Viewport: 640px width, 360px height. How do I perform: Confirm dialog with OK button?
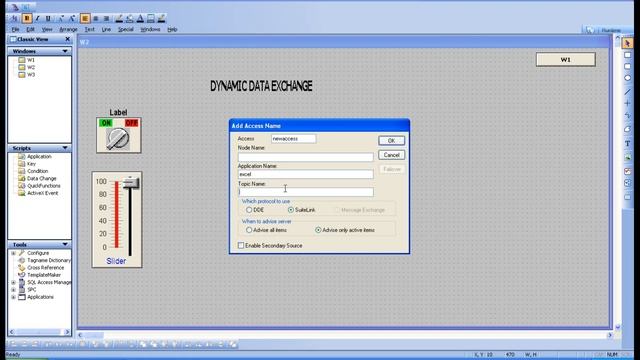pyautogui.click(x=391, y=140)
